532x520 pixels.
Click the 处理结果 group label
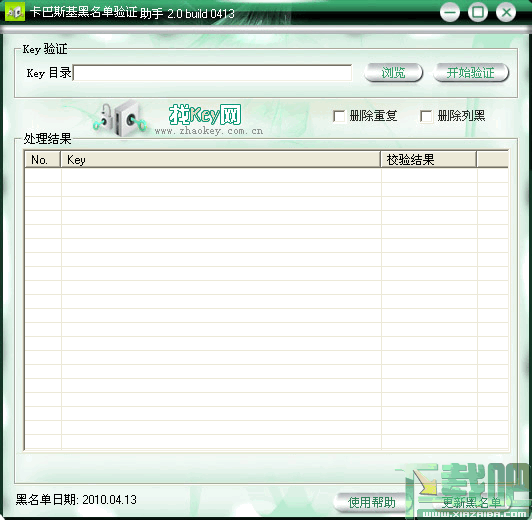[x=47, y=139]
